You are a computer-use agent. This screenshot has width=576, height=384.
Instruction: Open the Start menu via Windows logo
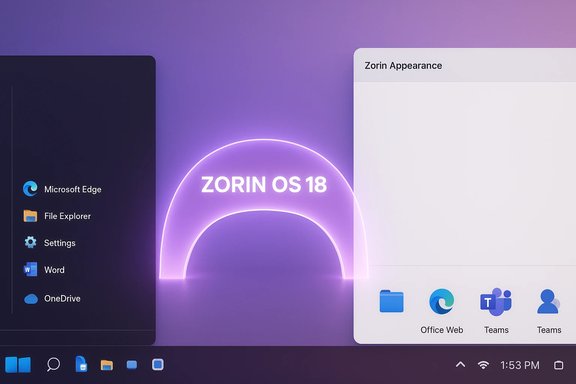18,365
